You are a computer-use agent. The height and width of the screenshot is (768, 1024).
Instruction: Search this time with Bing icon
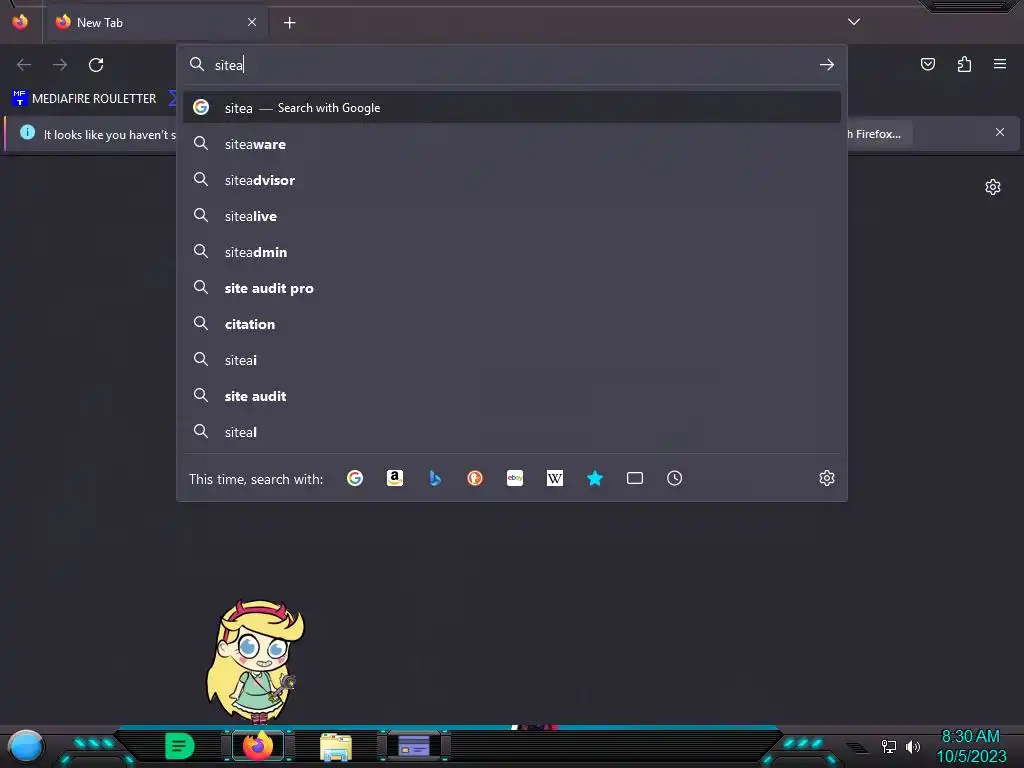(435, 479)
